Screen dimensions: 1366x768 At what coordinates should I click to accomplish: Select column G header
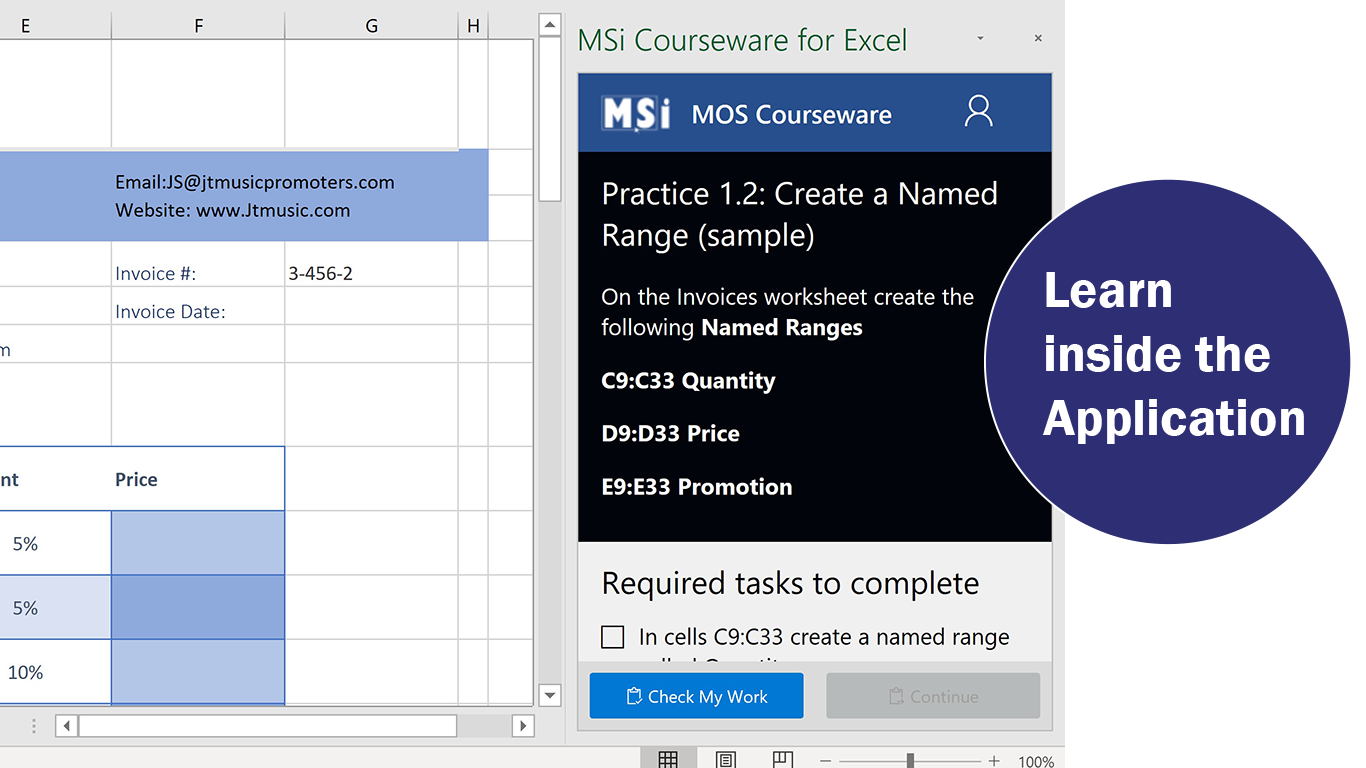(372, 26)
